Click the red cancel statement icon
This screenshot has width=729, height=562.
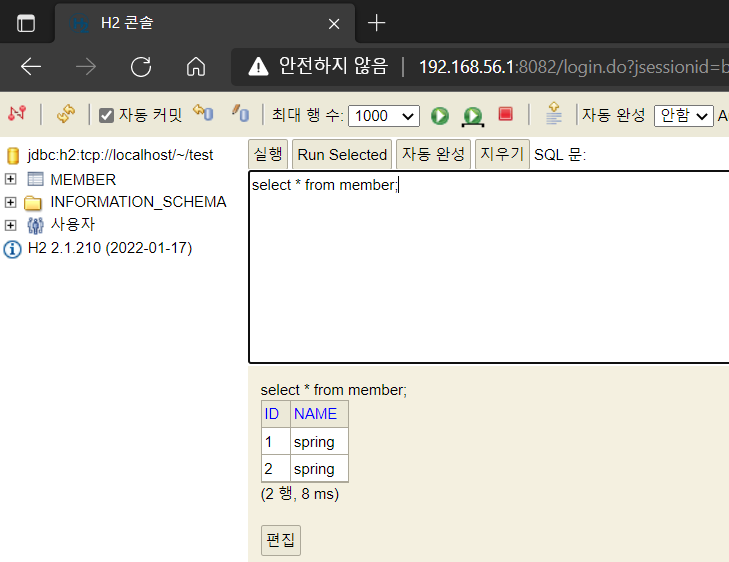(x=506, y=114)
